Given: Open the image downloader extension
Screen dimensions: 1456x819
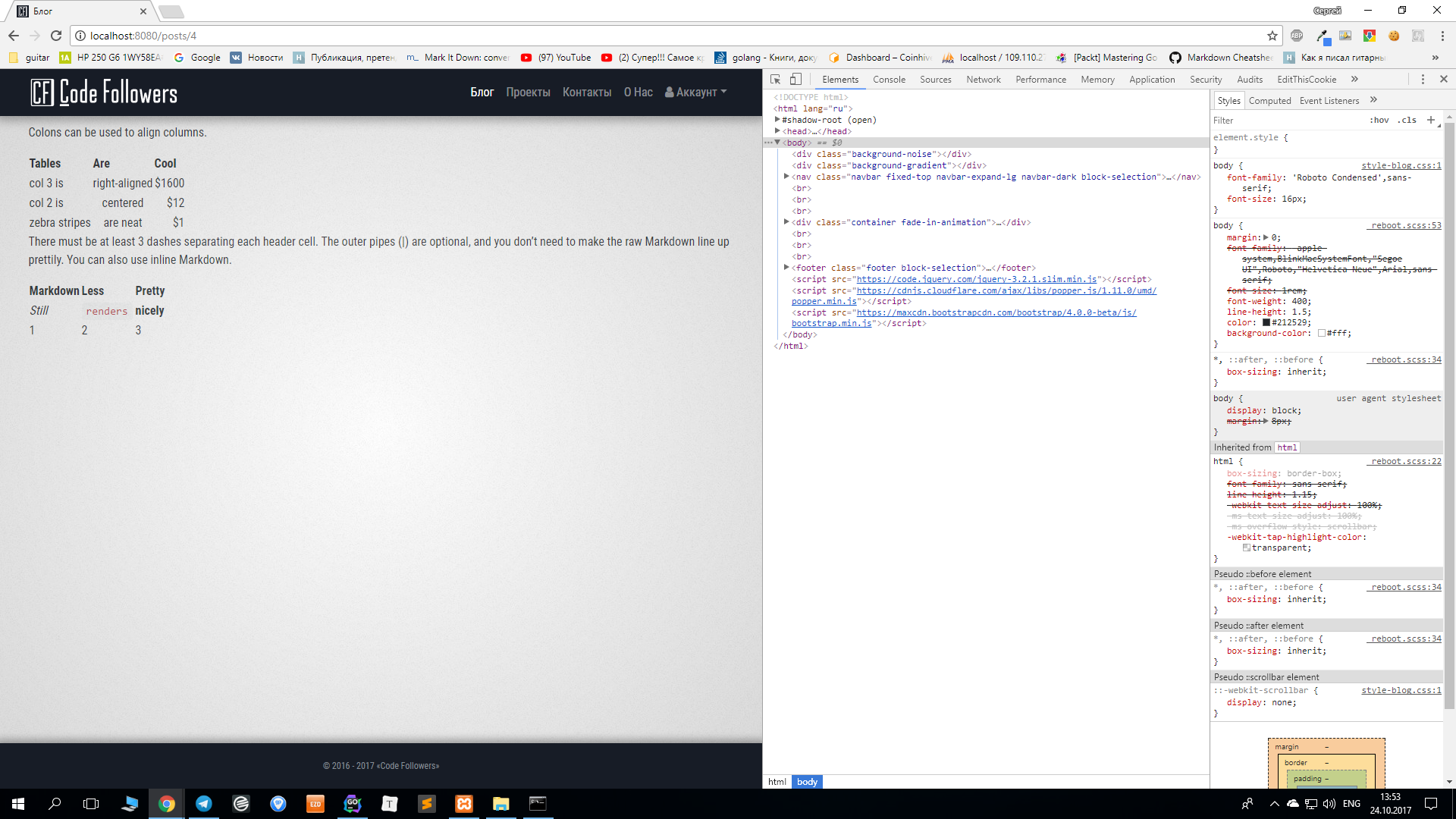Looking at the screenshot, I should 1345,36.
